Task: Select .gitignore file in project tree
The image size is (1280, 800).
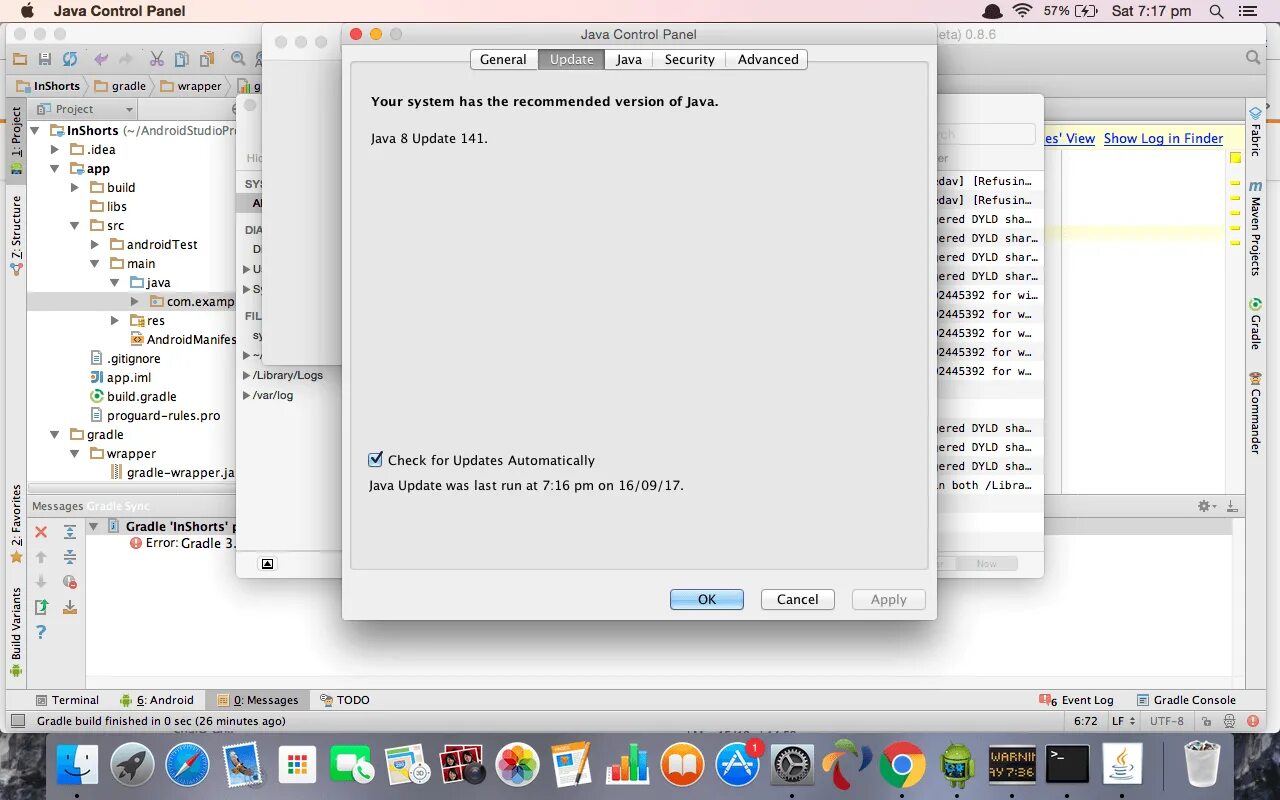Action: point(125,359)
